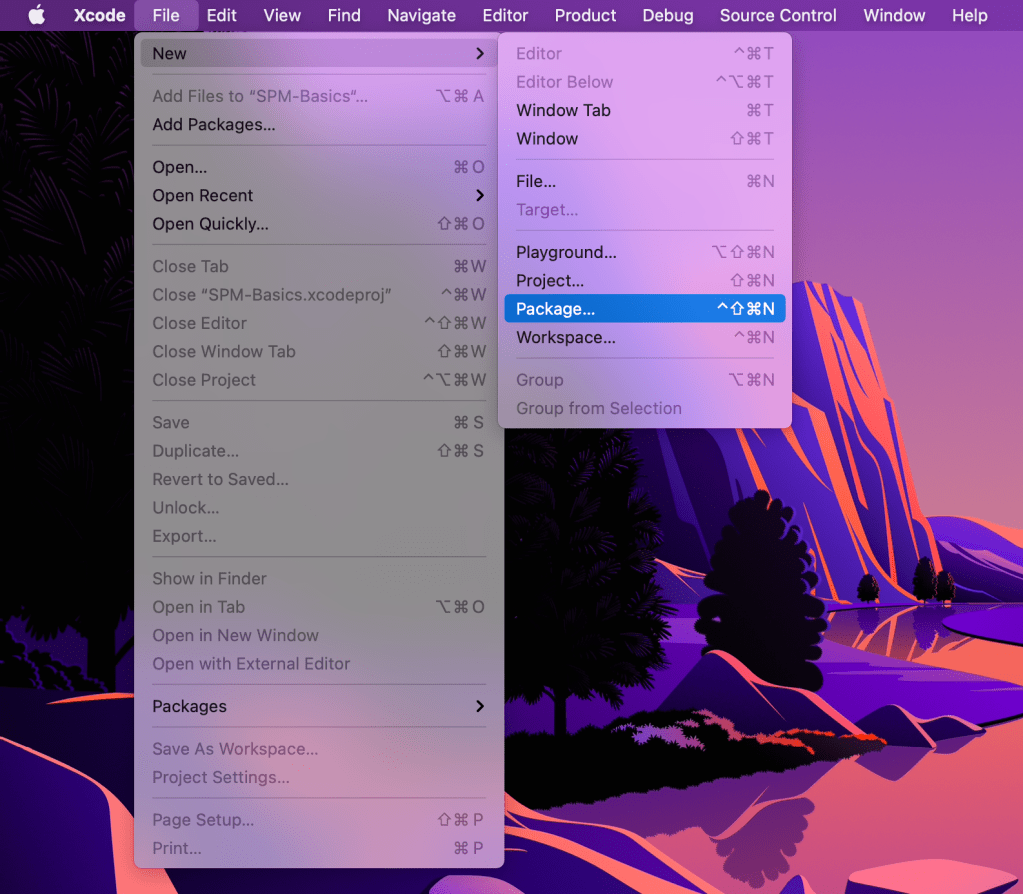
Task: Click Open... in the File menu
Action: point(180,167)
